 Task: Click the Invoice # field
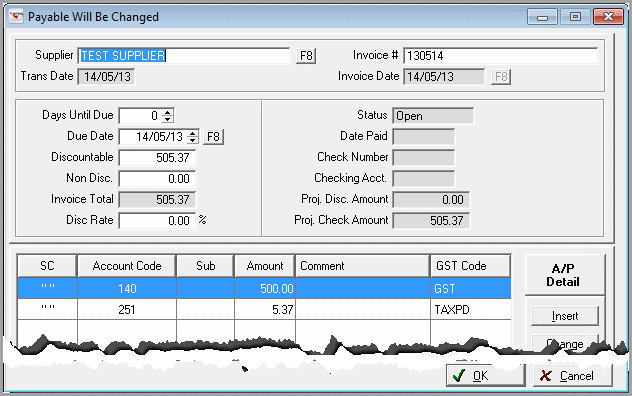tap(501, 56)
